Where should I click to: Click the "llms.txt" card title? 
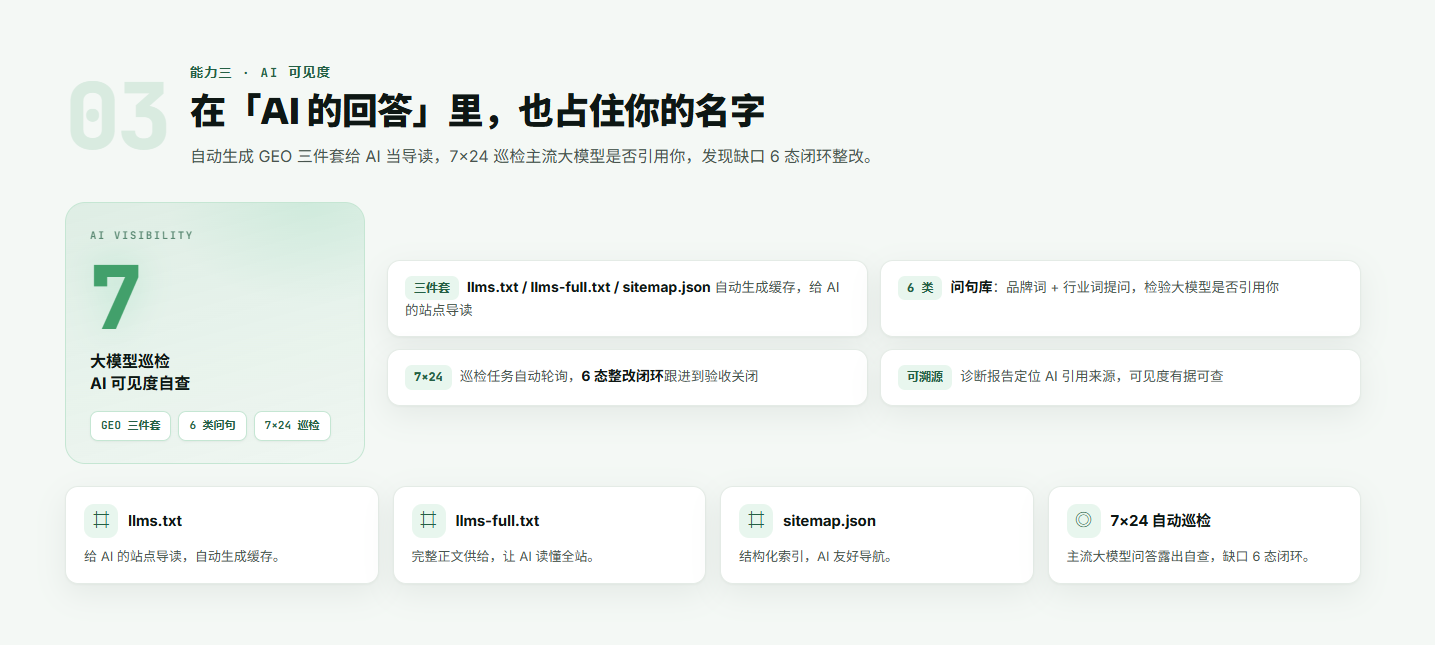(x=155, y=521)
